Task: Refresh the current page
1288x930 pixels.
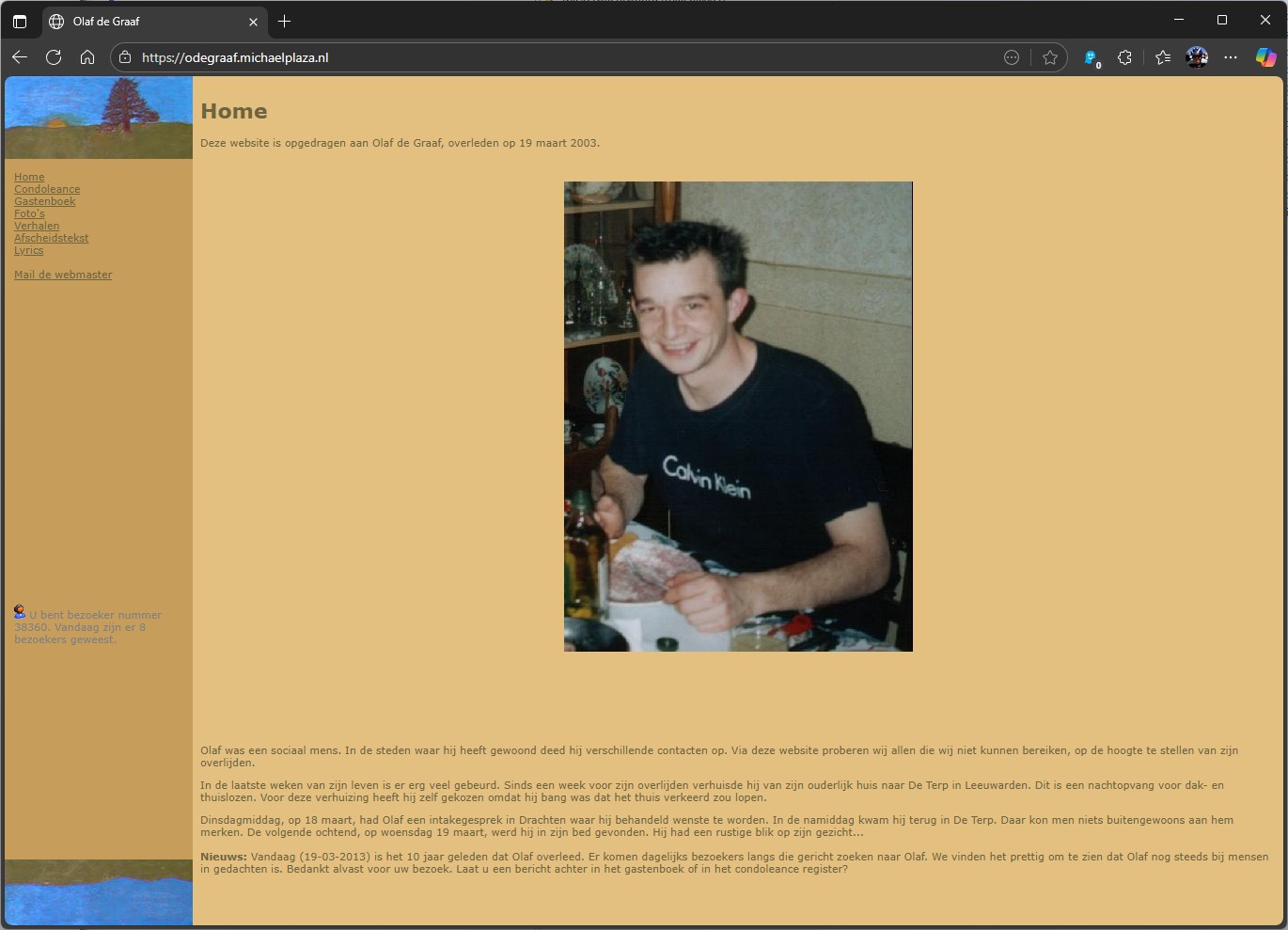Action: [x=54, y=57]
